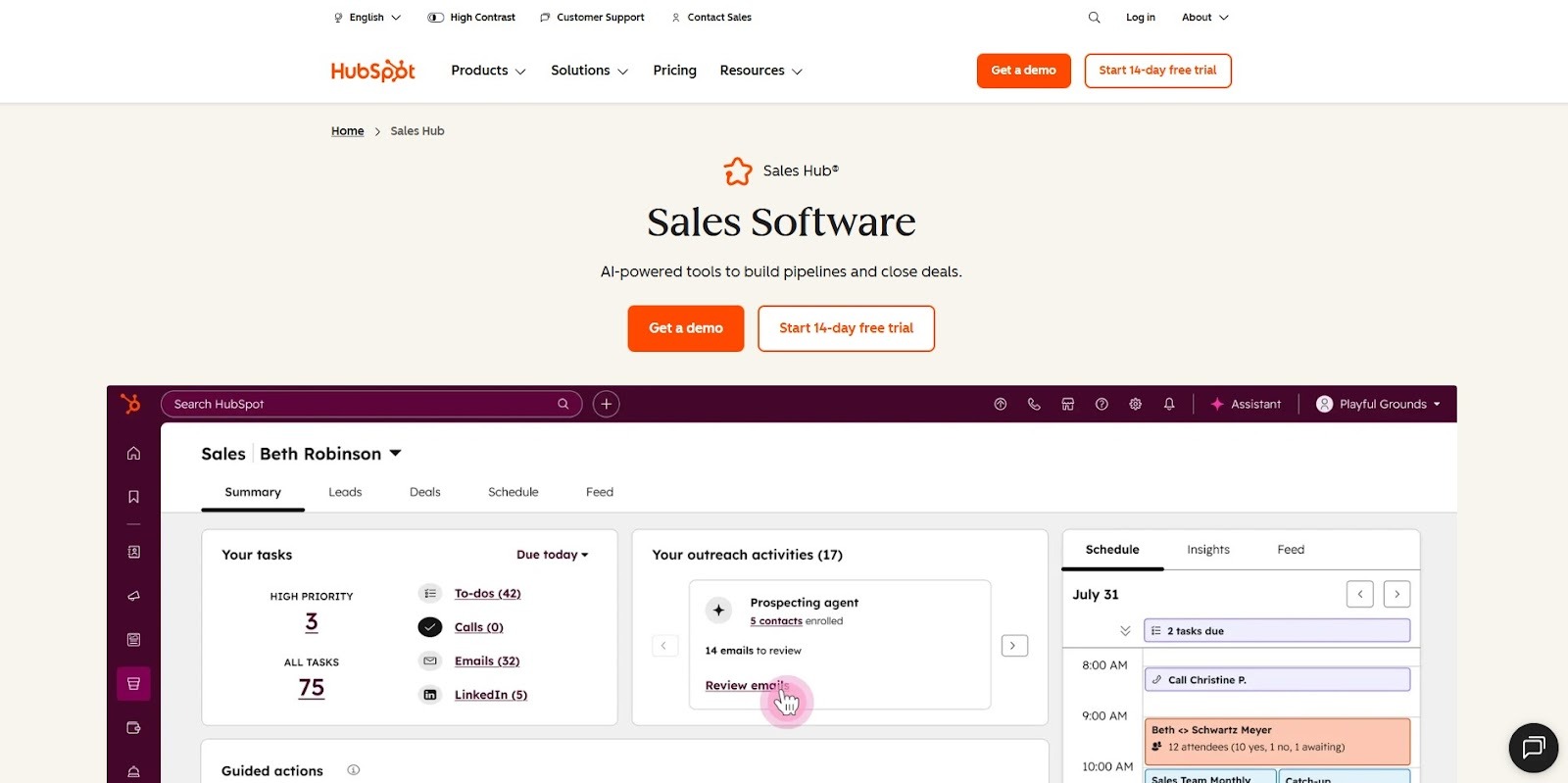
Task: Click the LinkedIn icon in tasks
Action: (429, 695)
